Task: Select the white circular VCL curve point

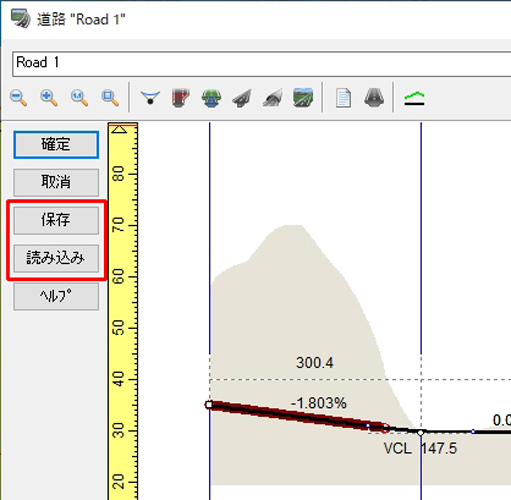Action: point(421,432)
